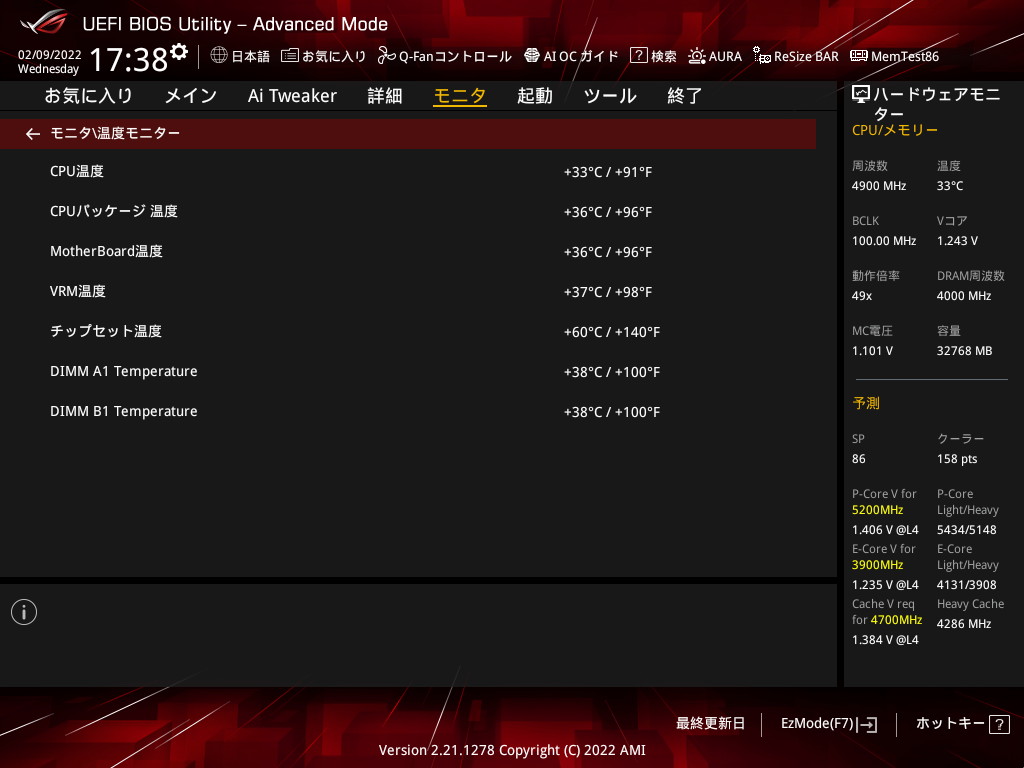Click the 3900MHz E-Core value
The width and height of the screenshot is (1024, 768).
tap(877, 565)
